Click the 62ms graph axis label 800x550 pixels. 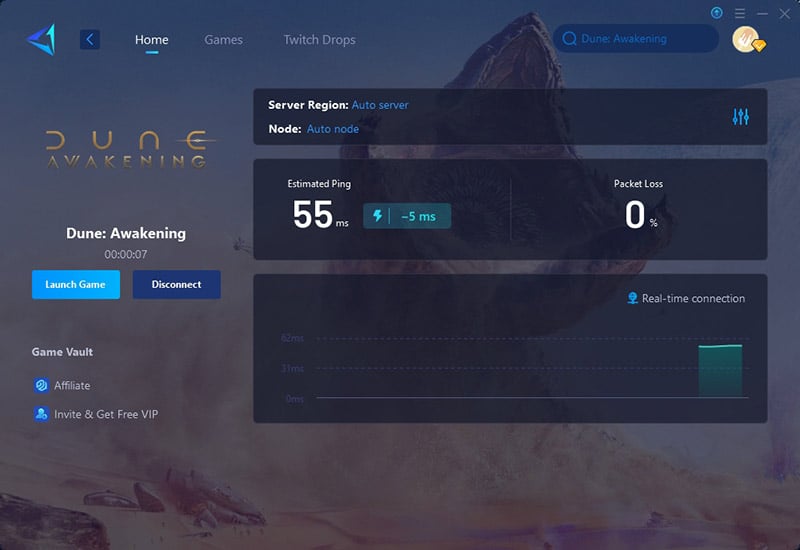292,338
